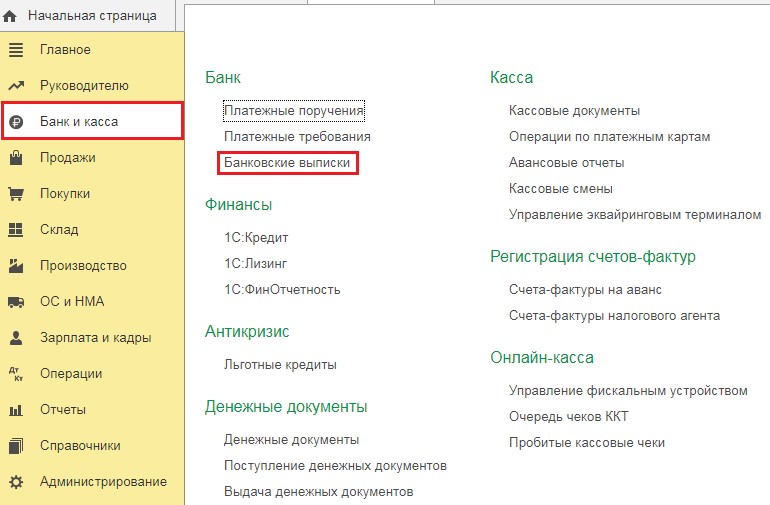Image resolution: width=770 pixels, height=505 pixels.
Task: Select the ruble coin icon for Банк и касса
Action: 16,122
